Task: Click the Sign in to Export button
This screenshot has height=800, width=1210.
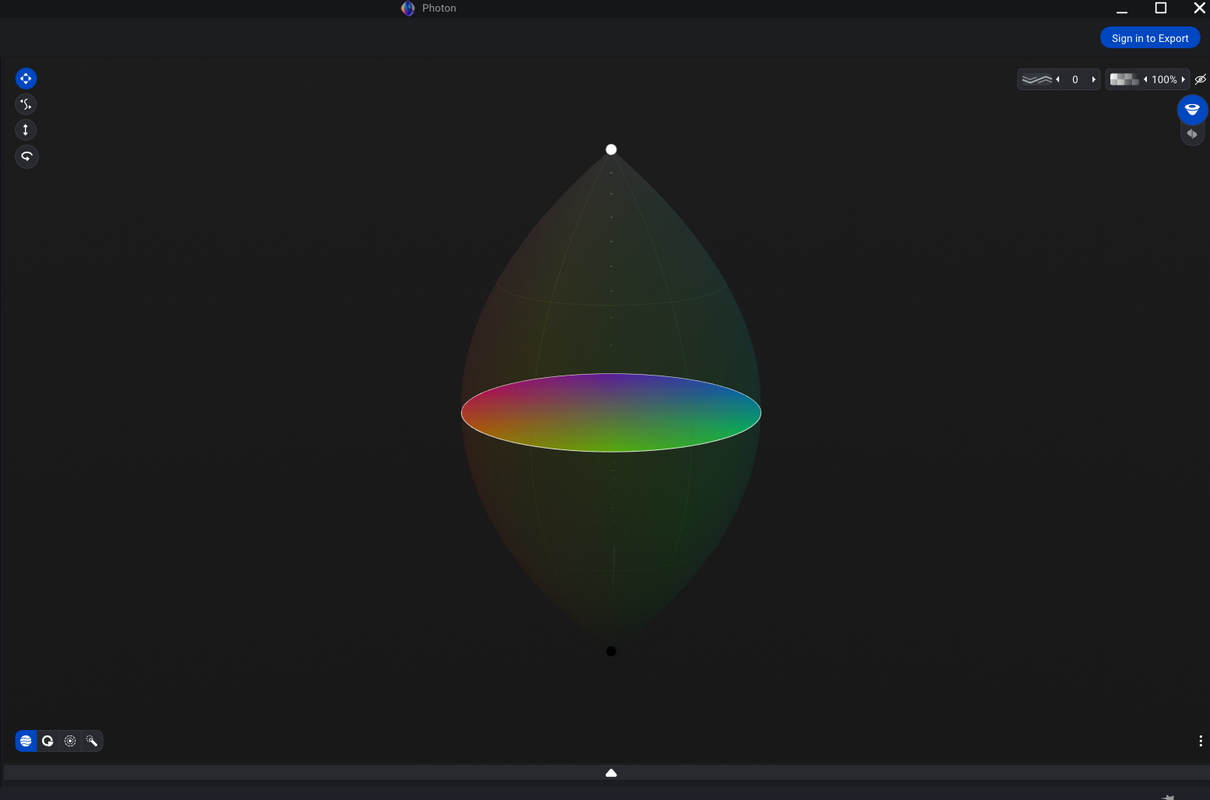Action: [1150, 38]
